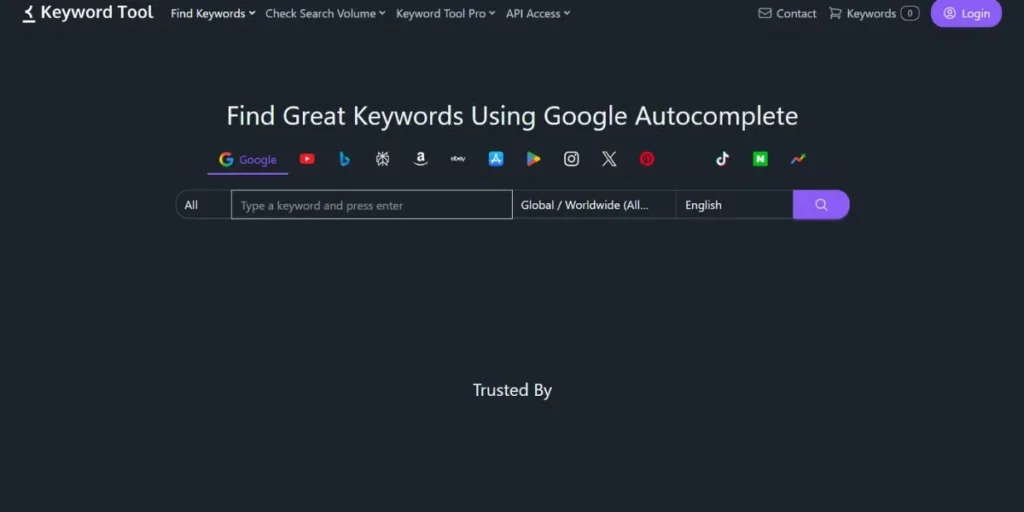Open the All search type dropdown
Viewport: 1024px width, 512px height.
[203, 204]
